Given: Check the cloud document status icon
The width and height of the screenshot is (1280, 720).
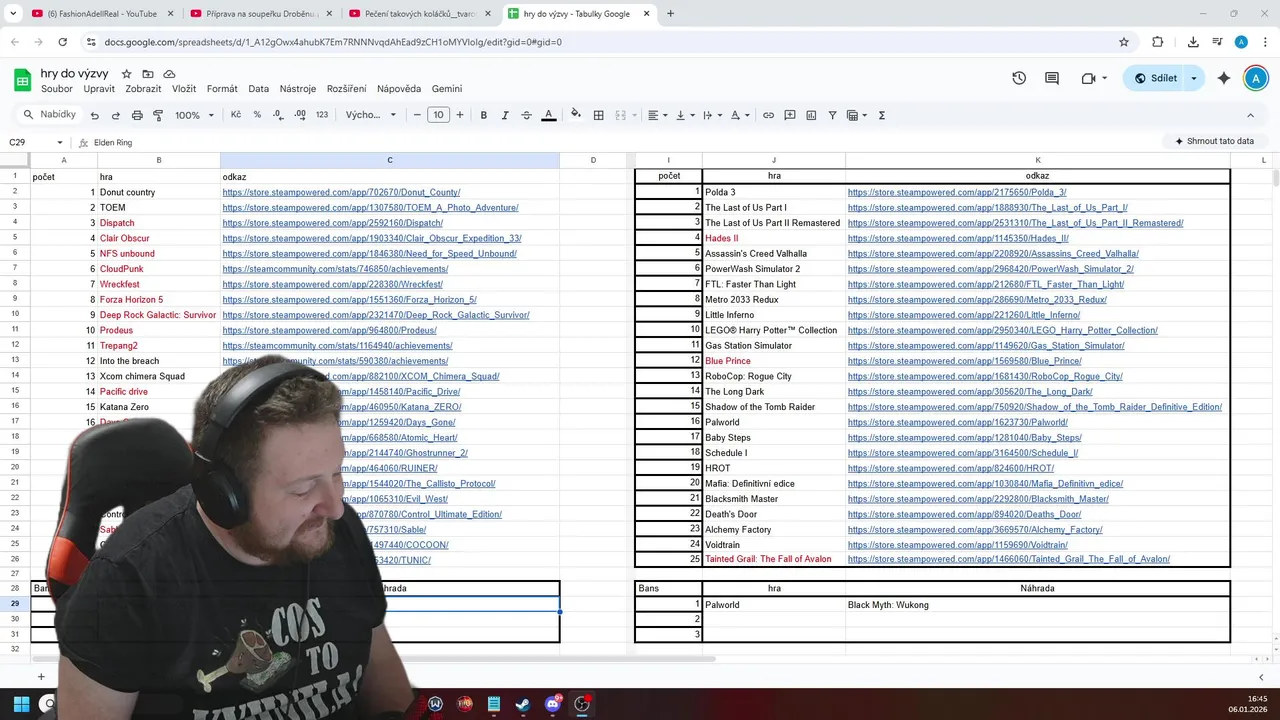Looking at the screenshot, I should [x=169, y=74].
